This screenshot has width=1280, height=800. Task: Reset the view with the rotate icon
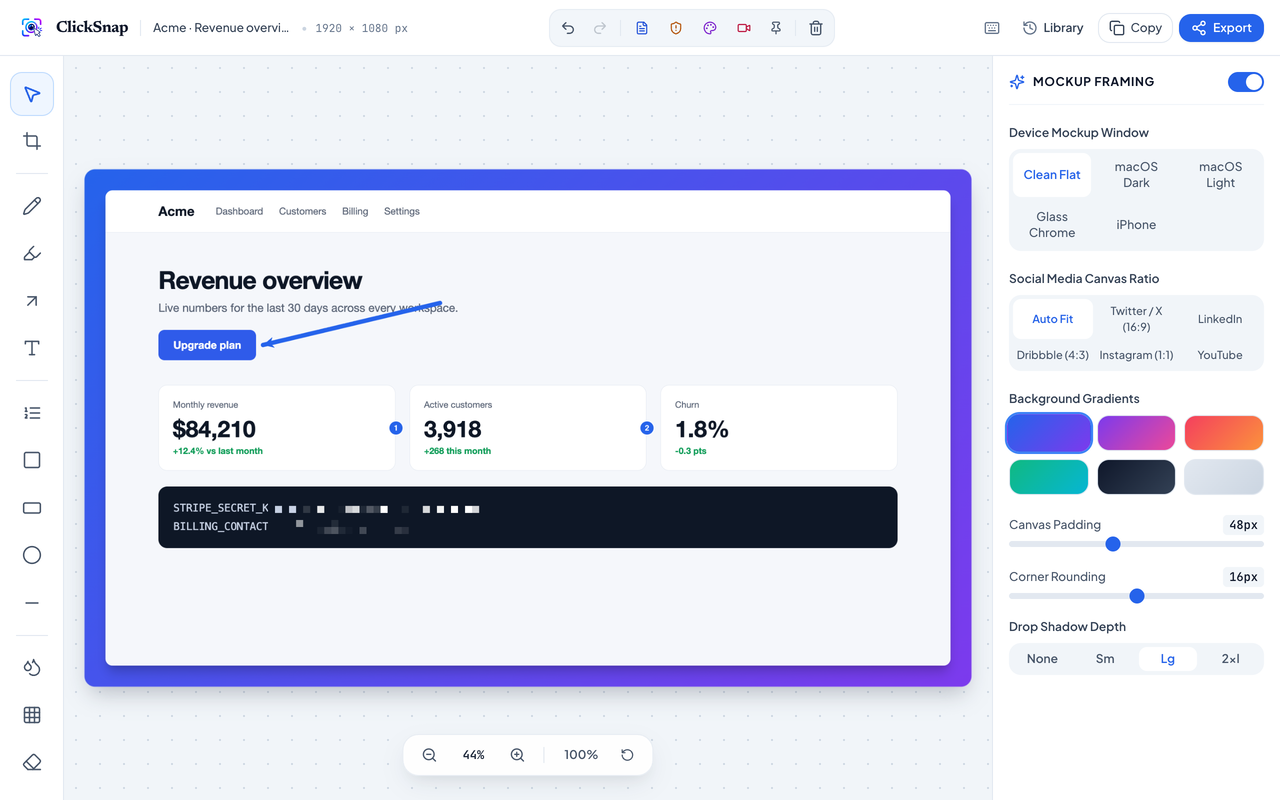tap(627, 755)
